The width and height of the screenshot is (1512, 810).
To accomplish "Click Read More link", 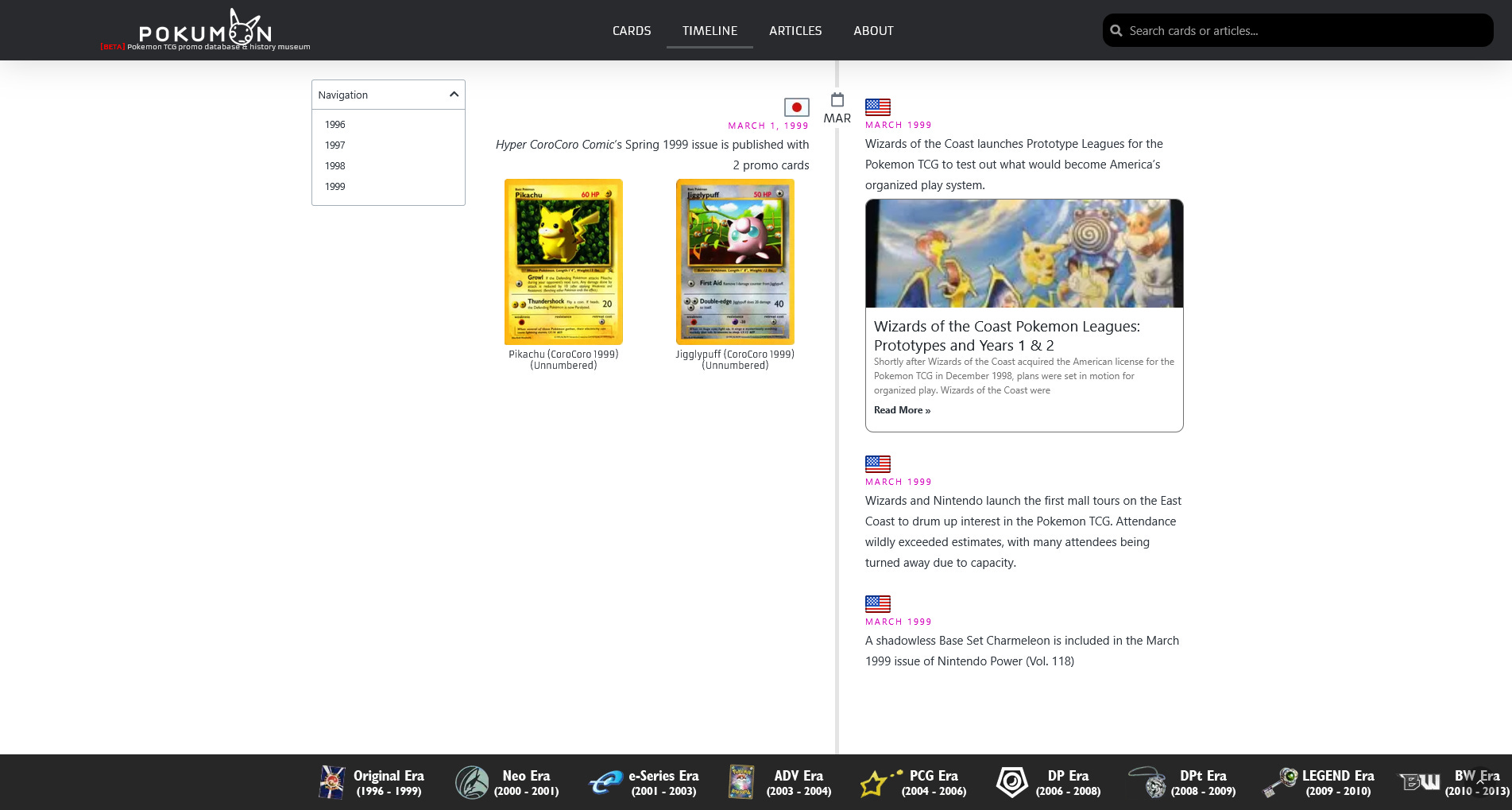I will [x=902, y=410].
